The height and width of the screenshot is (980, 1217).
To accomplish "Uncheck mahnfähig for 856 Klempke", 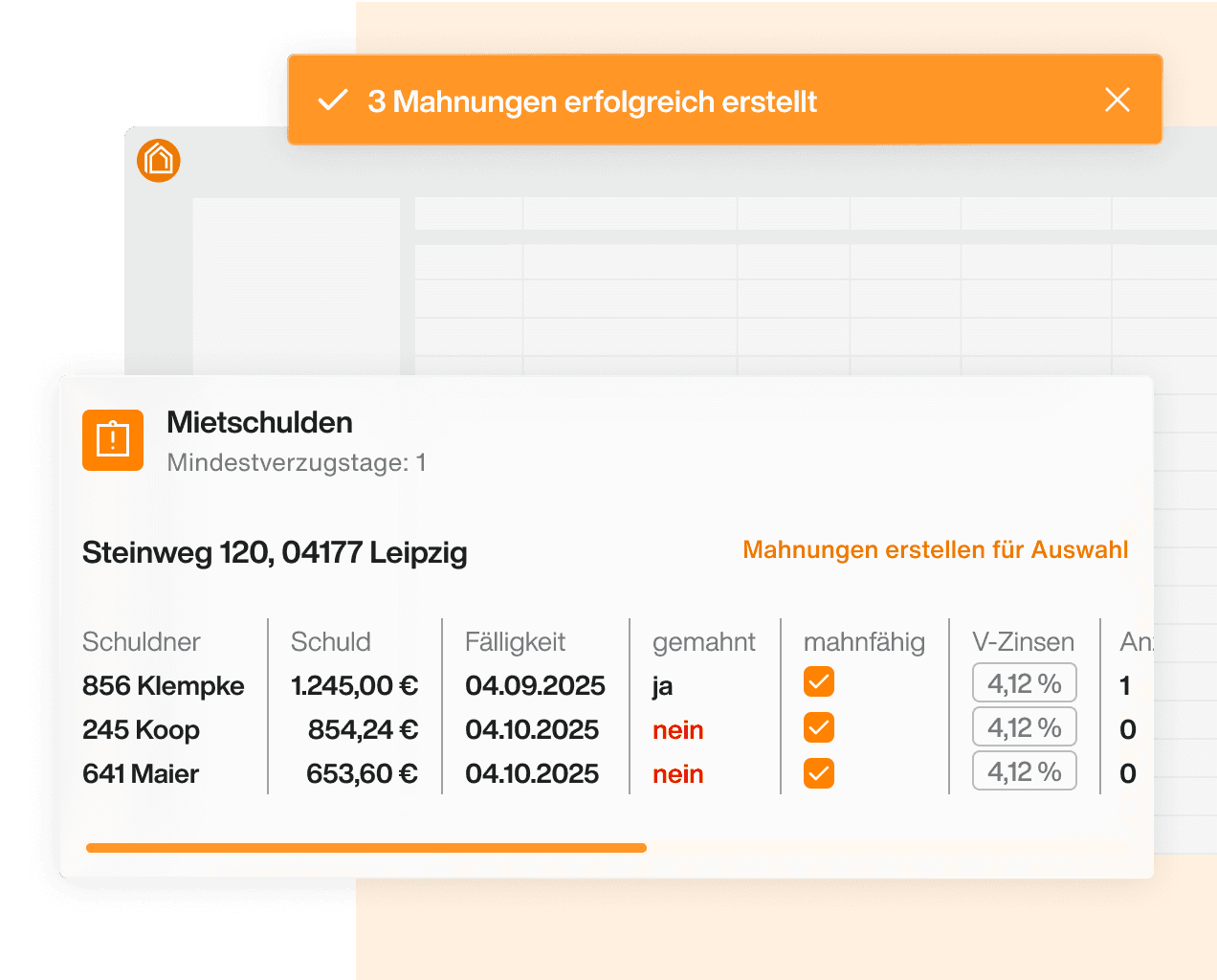I will click(x=818, y=682).
